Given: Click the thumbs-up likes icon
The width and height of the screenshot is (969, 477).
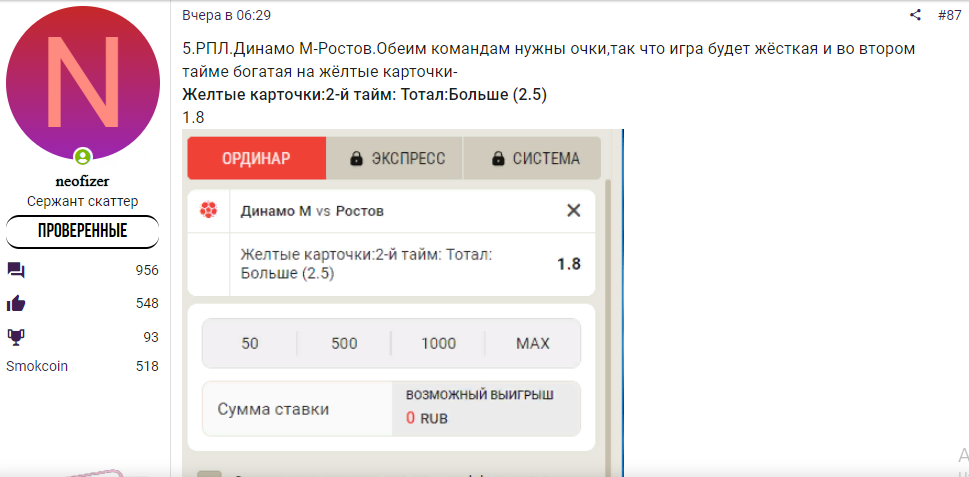Looking at the screenshot, I should point(16,303).
